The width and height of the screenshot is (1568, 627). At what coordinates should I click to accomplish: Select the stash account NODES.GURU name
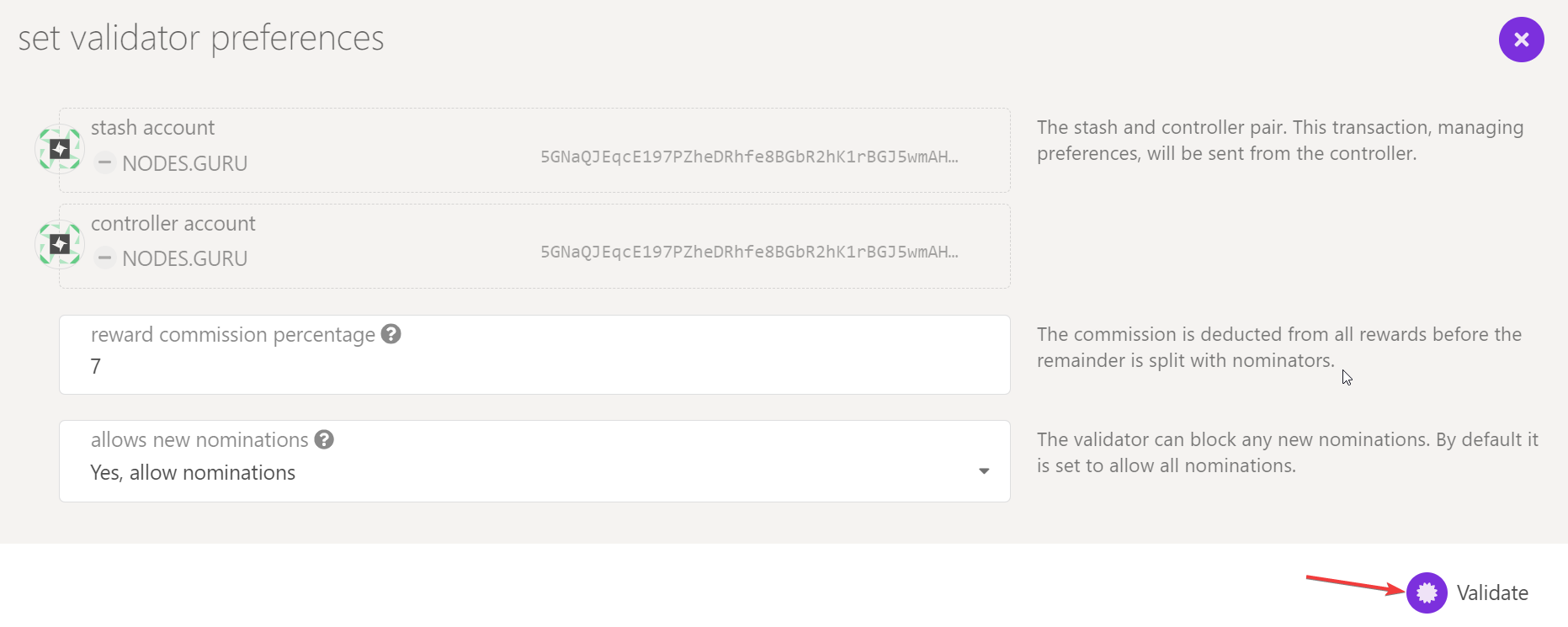coord(185,163)
